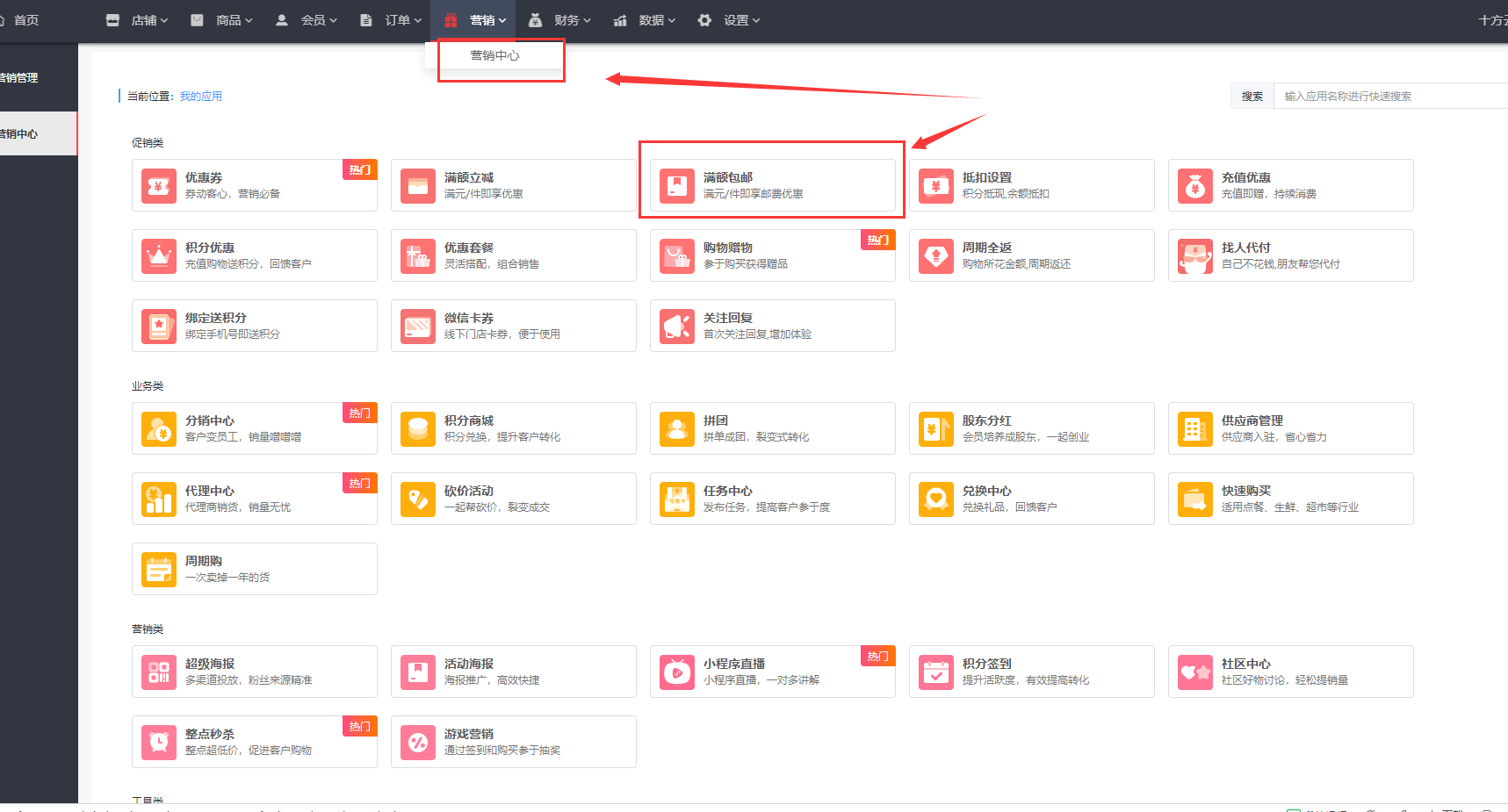
Task: Expand the 数据 top menu dropdown
Action: (x=645, y=20)
